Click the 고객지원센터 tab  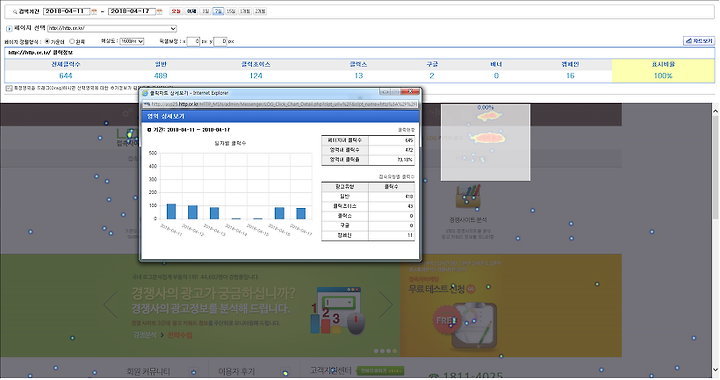[x=331, y=370]
